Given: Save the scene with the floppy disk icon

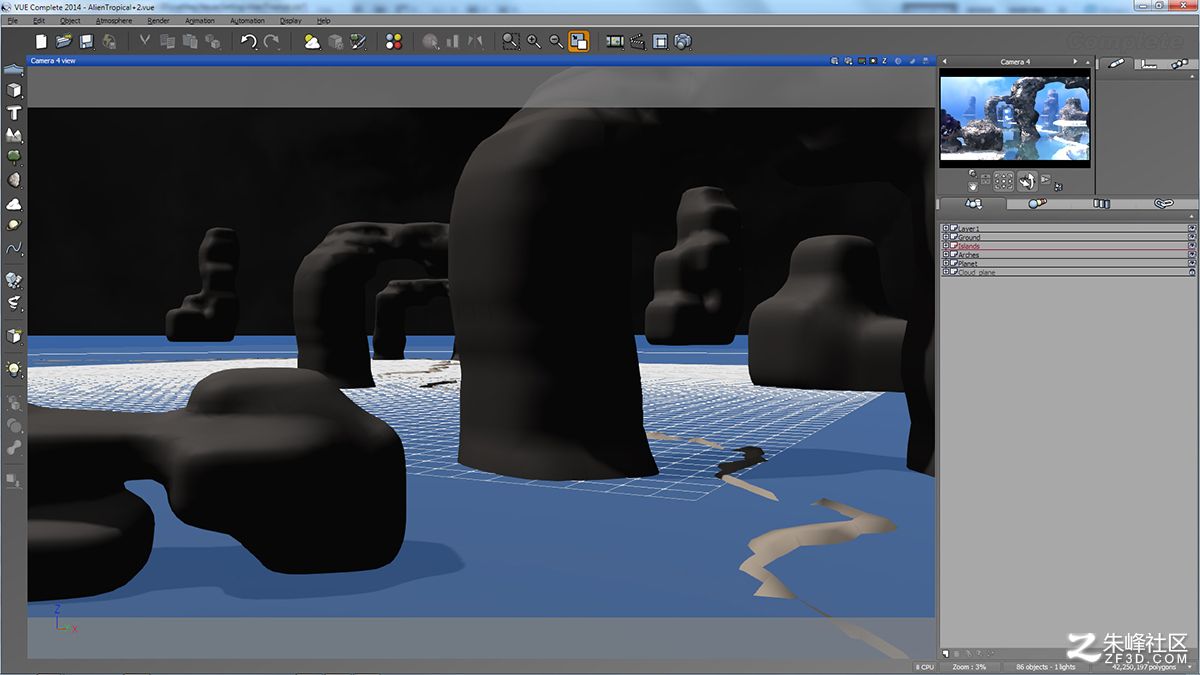Looking at the screenshot, I should [x=87, y=41].
